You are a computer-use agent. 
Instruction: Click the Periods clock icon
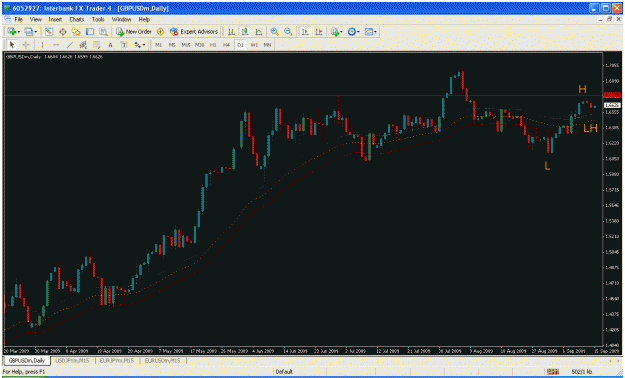click(x=352, y=32)
